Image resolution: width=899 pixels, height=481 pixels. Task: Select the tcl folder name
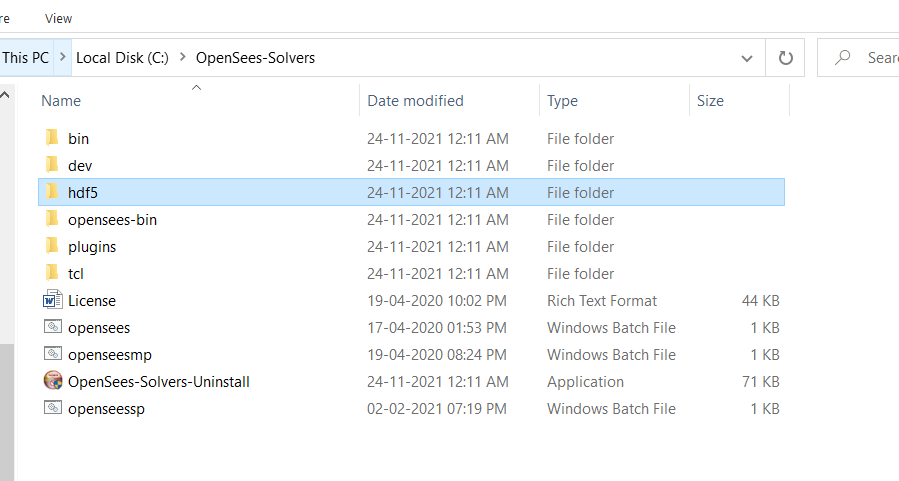tap(76, 273)
